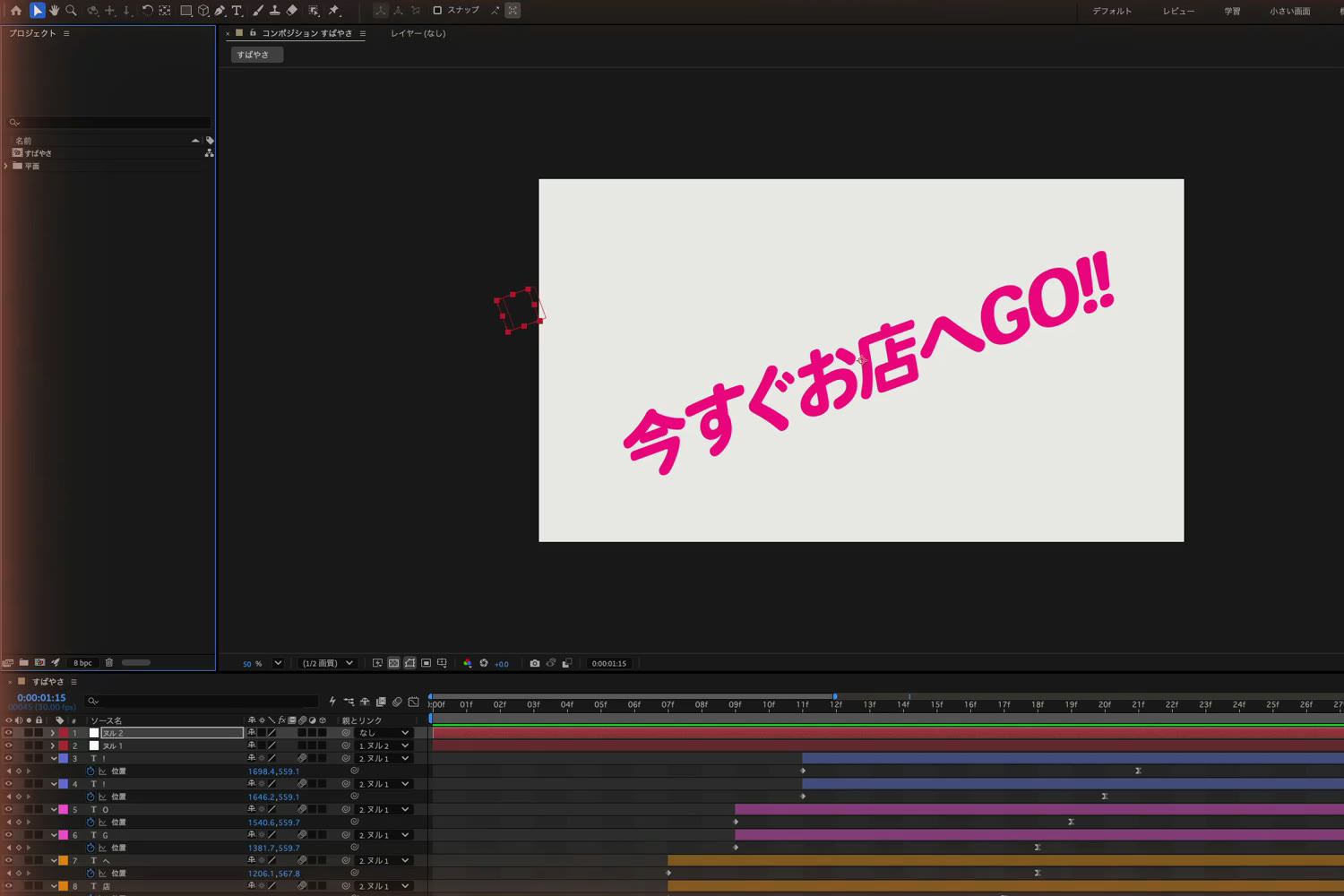Select the Clone Stamp tool
The height and width of the screenshot is (896, 1344).
click(274, 11)
